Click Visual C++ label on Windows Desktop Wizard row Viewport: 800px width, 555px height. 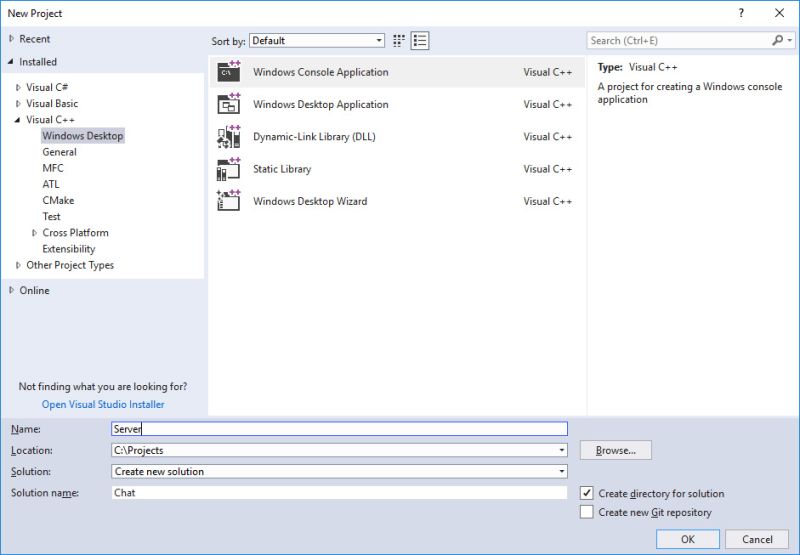[x=547, y=201]
